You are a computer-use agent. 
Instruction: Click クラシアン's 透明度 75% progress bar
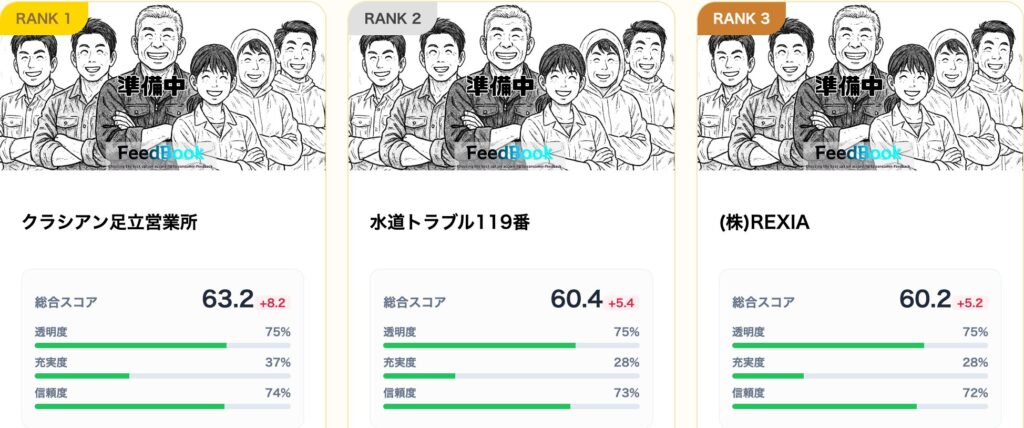[x=162, y=345]
